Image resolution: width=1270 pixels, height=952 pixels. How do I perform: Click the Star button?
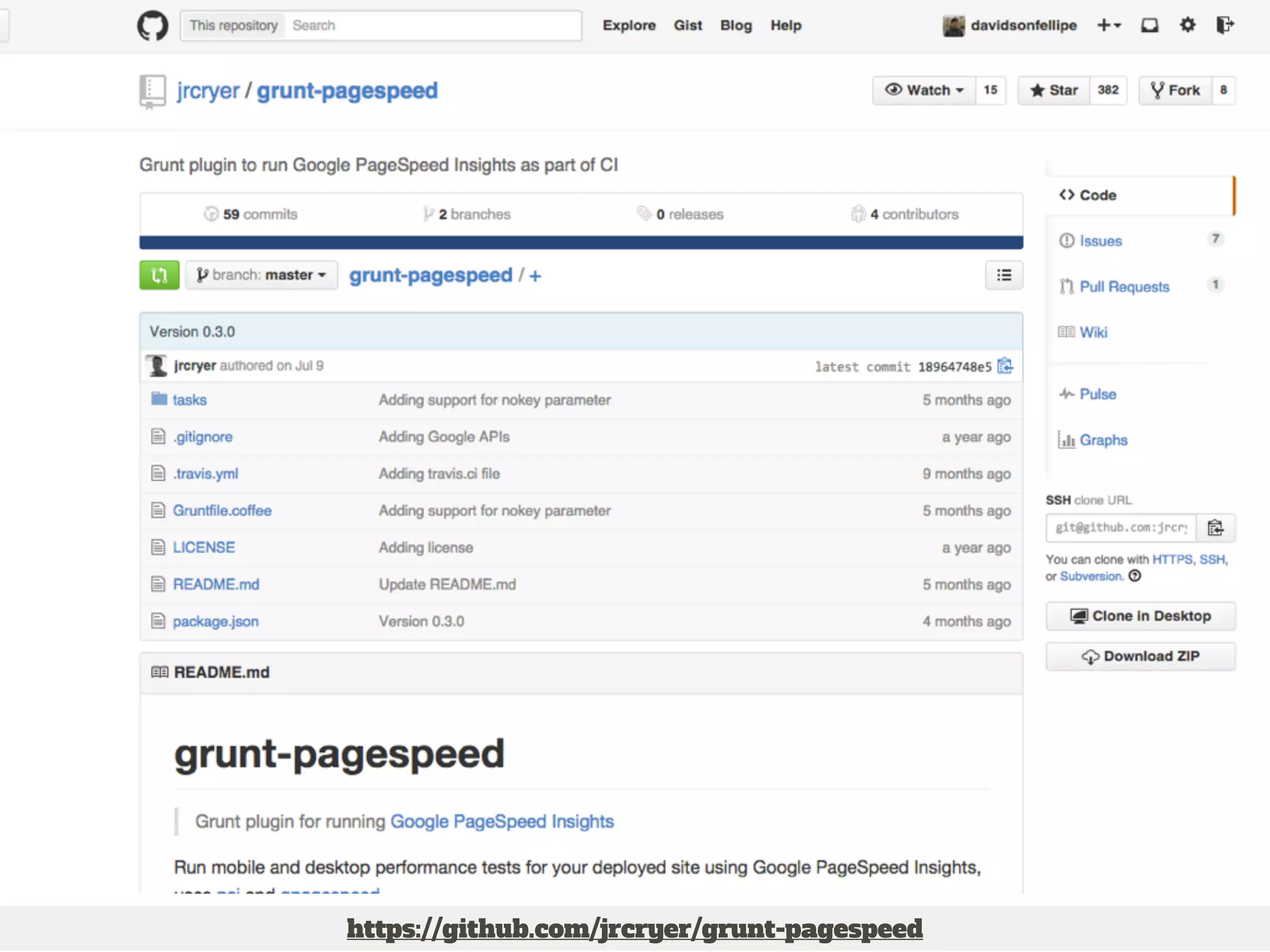point(1054,90)
